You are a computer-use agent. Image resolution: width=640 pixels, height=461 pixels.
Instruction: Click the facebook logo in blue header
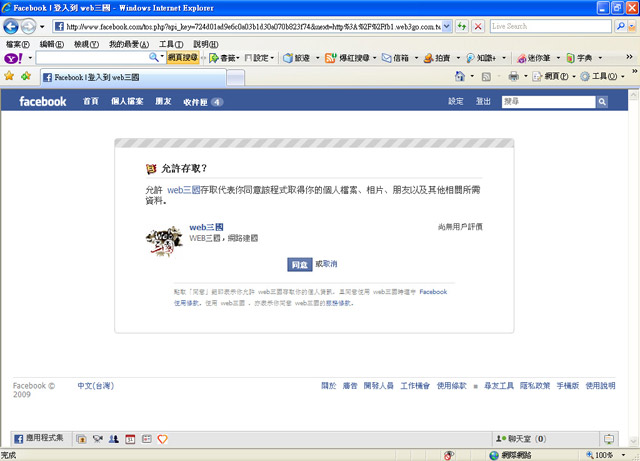[x=42, y=101]
